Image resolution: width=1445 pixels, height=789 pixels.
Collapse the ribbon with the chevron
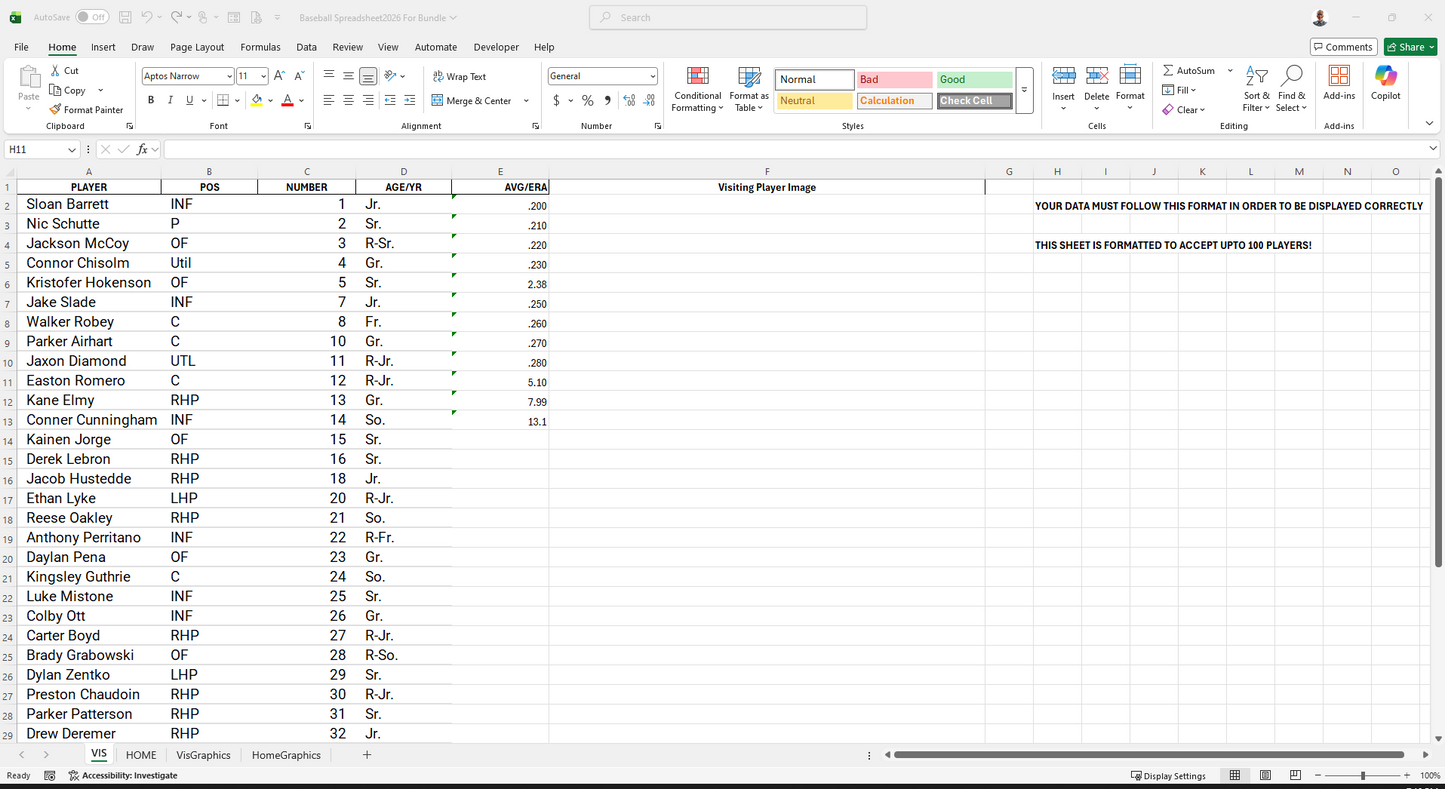pos(1429,124)
